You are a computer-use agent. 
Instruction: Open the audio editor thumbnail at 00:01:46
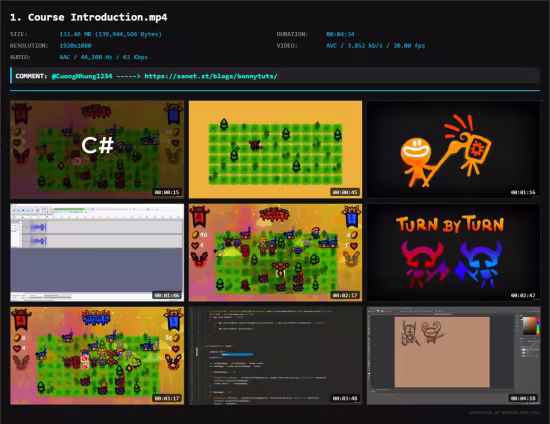[x=97, y=253]
